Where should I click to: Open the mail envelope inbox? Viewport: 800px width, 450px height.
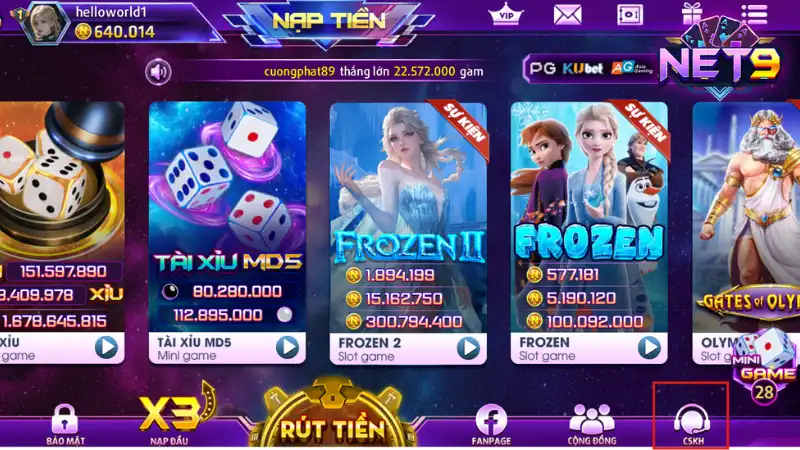tap(567, 14)
